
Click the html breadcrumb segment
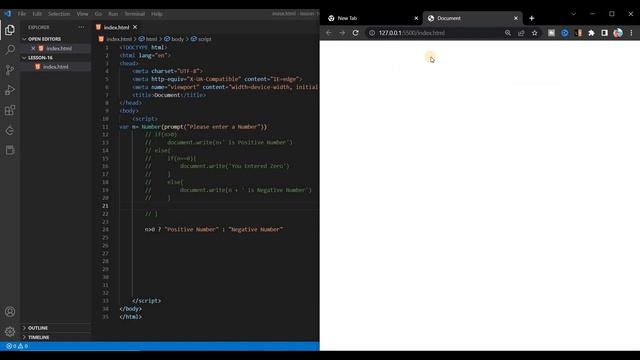coord(148,39)
